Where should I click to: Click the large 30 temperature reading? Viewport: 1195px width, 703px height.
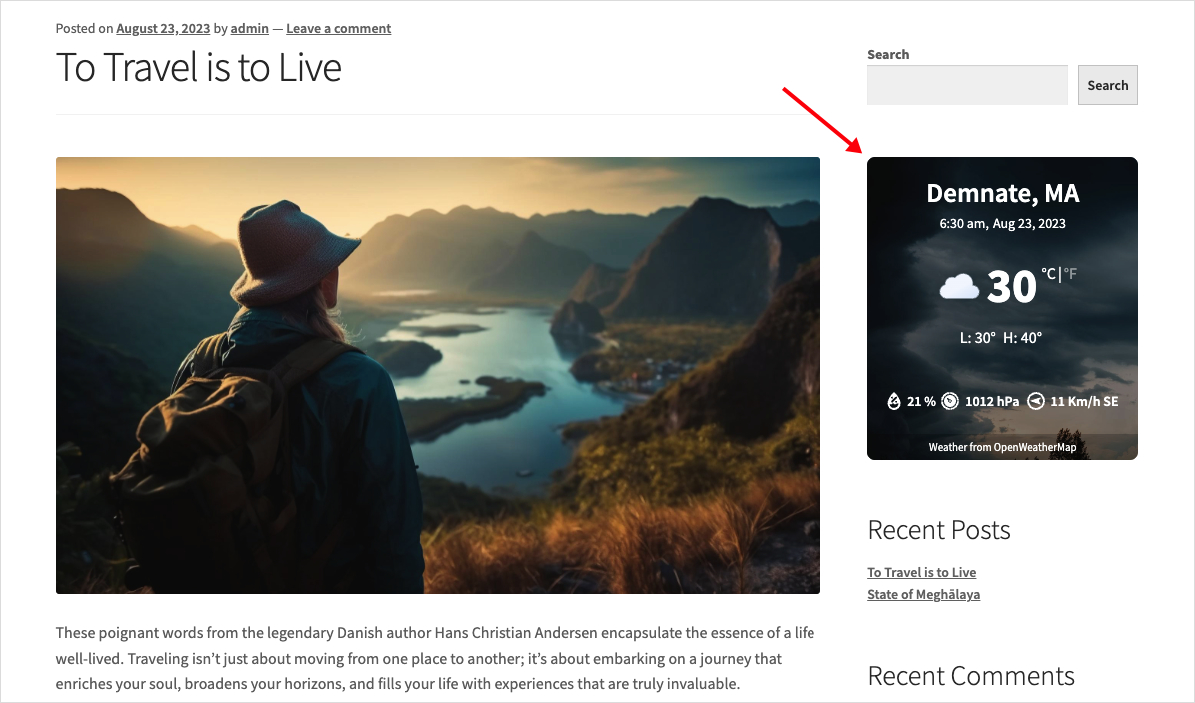(x=1012, y=287)
